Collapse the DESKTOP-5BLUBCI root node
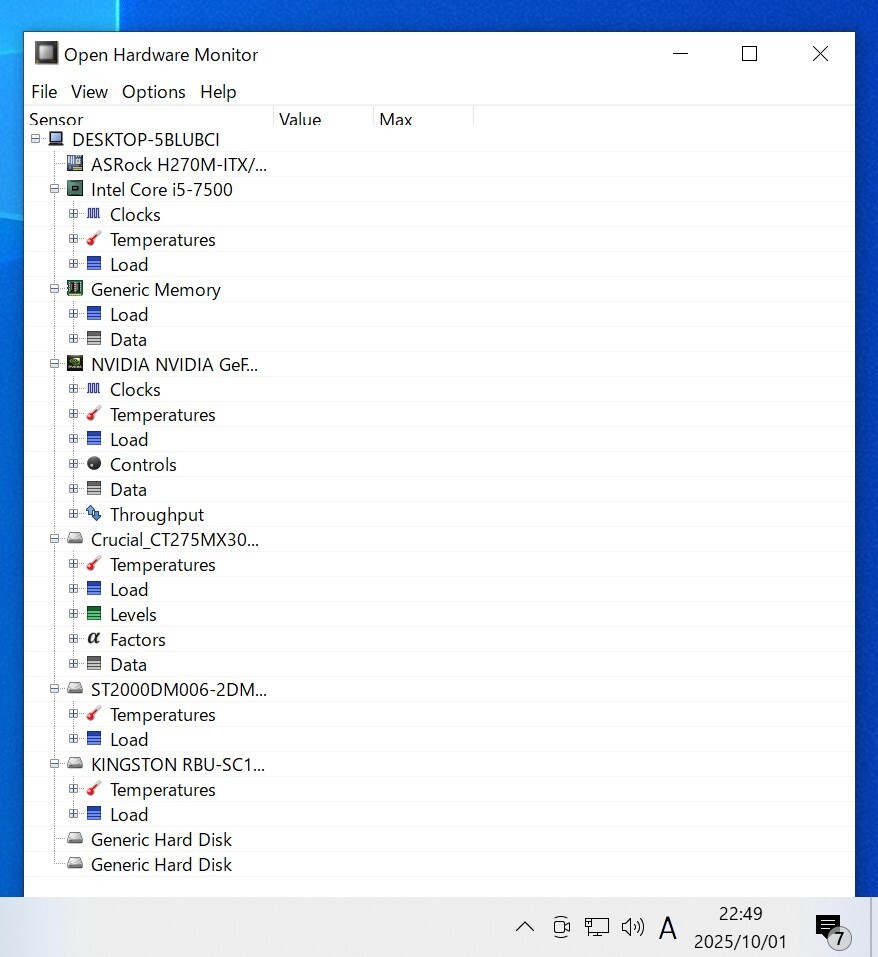The height and width of the screenshot is (957, 878). coord(35,139)
